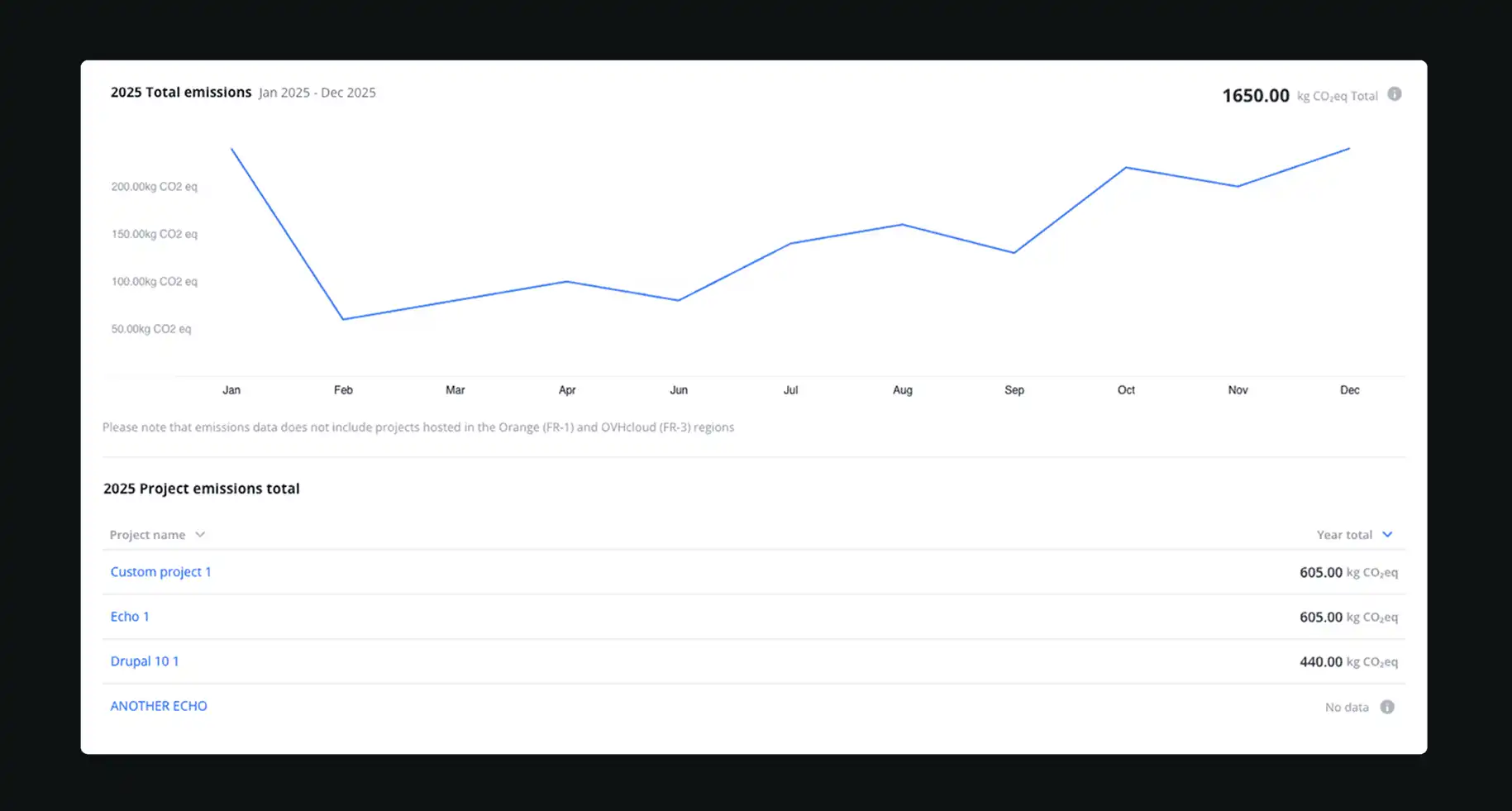Screen dimensions: 1512x811
Task: Click the Year total column header
Action: [x=1344, y=535]
